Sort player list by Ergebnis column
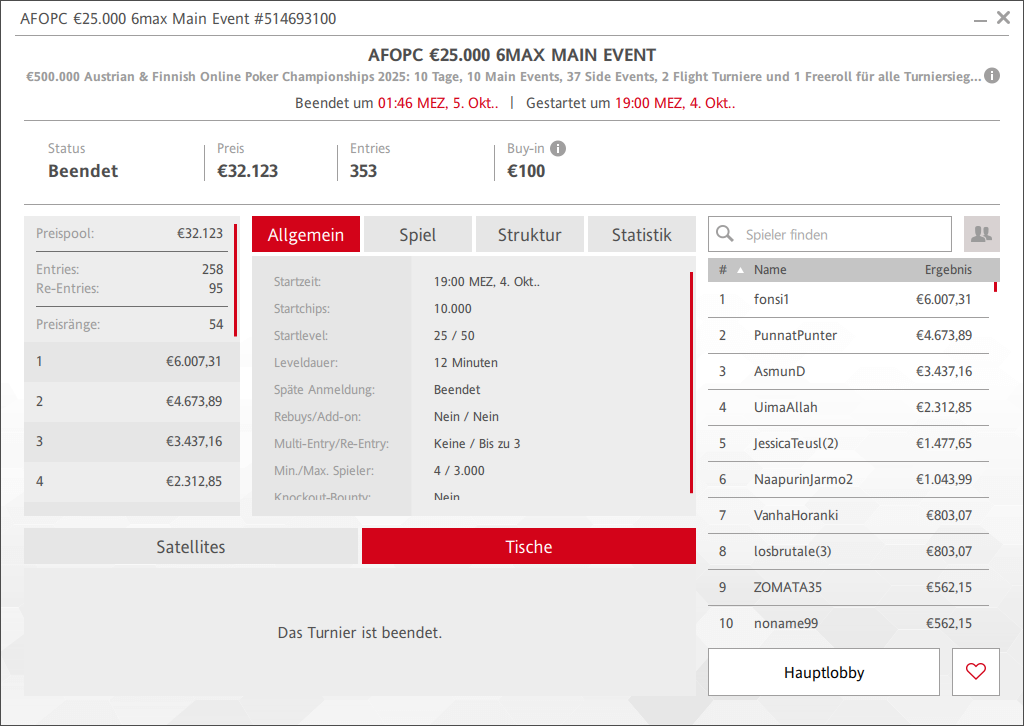 point(947,270)
